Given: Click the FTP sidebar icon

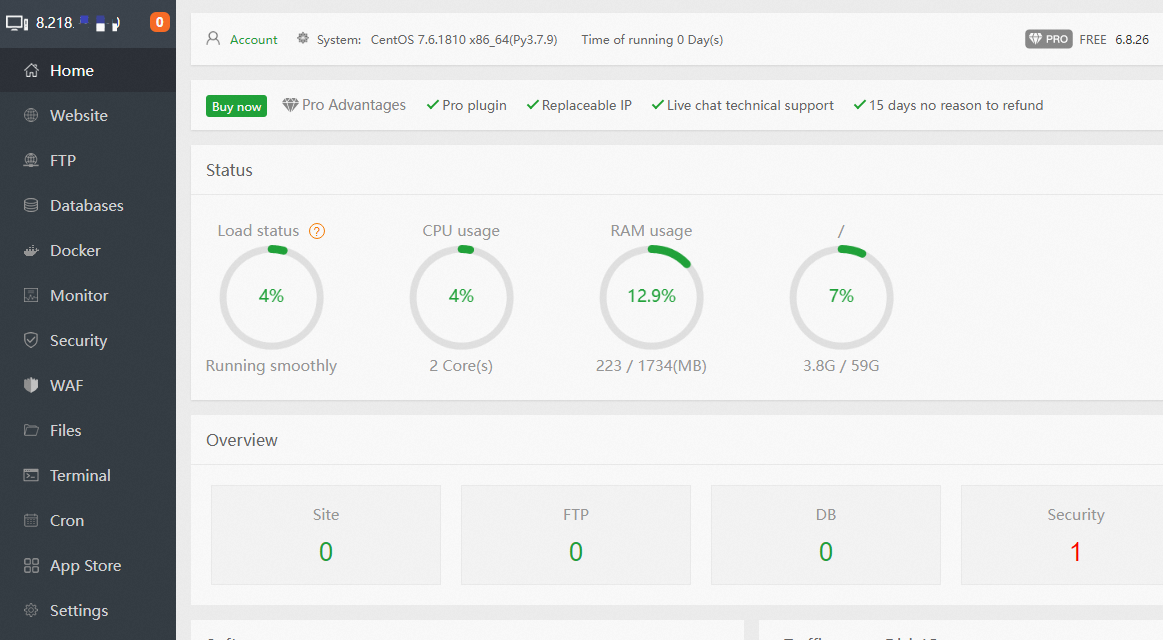Looking at the screenshot, I should [31, 160].
